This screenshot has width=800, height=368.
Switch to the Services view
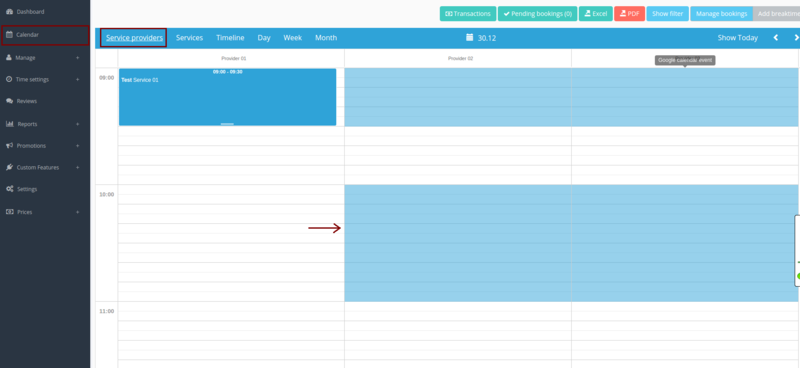(x=189, y=38)
